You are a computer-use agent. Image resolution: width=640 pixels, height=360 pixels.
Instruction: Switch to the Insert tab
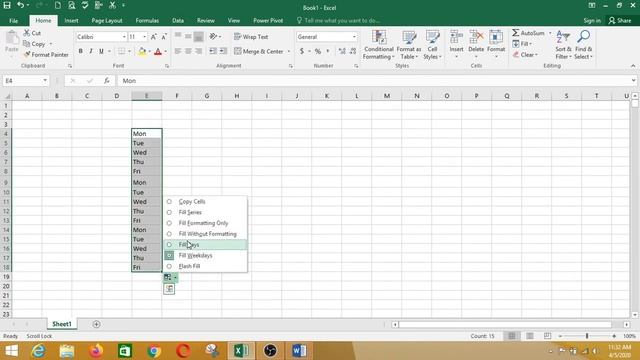(71, 20)
